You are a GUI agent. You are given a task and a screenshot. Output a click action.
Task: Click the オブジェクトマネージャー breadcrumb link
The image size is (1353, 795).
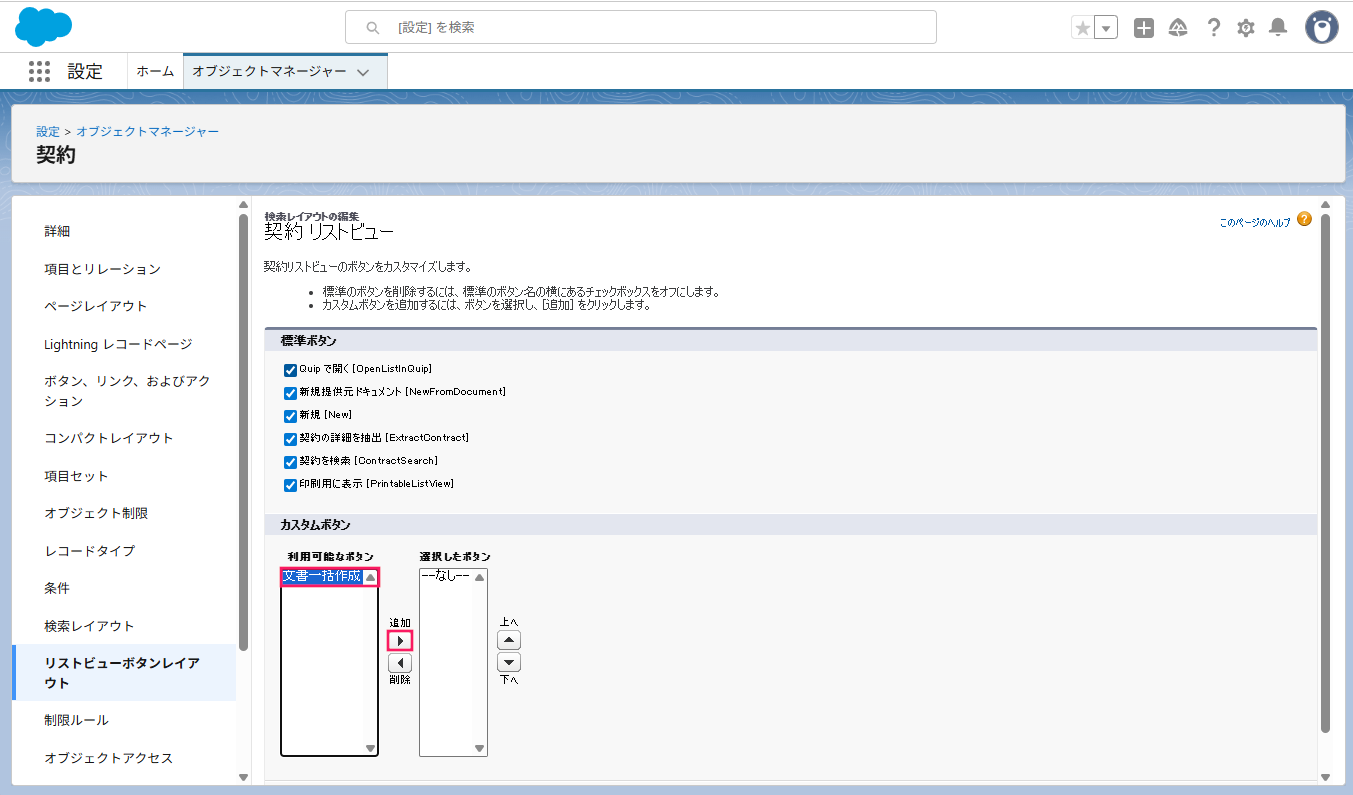point(147,131)
